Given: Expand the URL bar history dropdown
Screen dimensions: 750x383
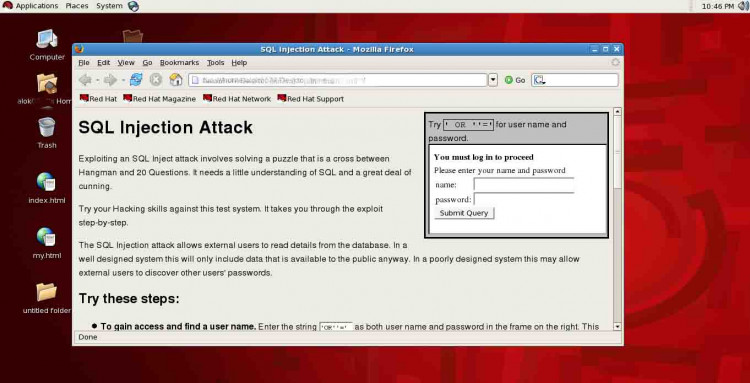Looking at the screenshot, I should [x=493, y=80].
